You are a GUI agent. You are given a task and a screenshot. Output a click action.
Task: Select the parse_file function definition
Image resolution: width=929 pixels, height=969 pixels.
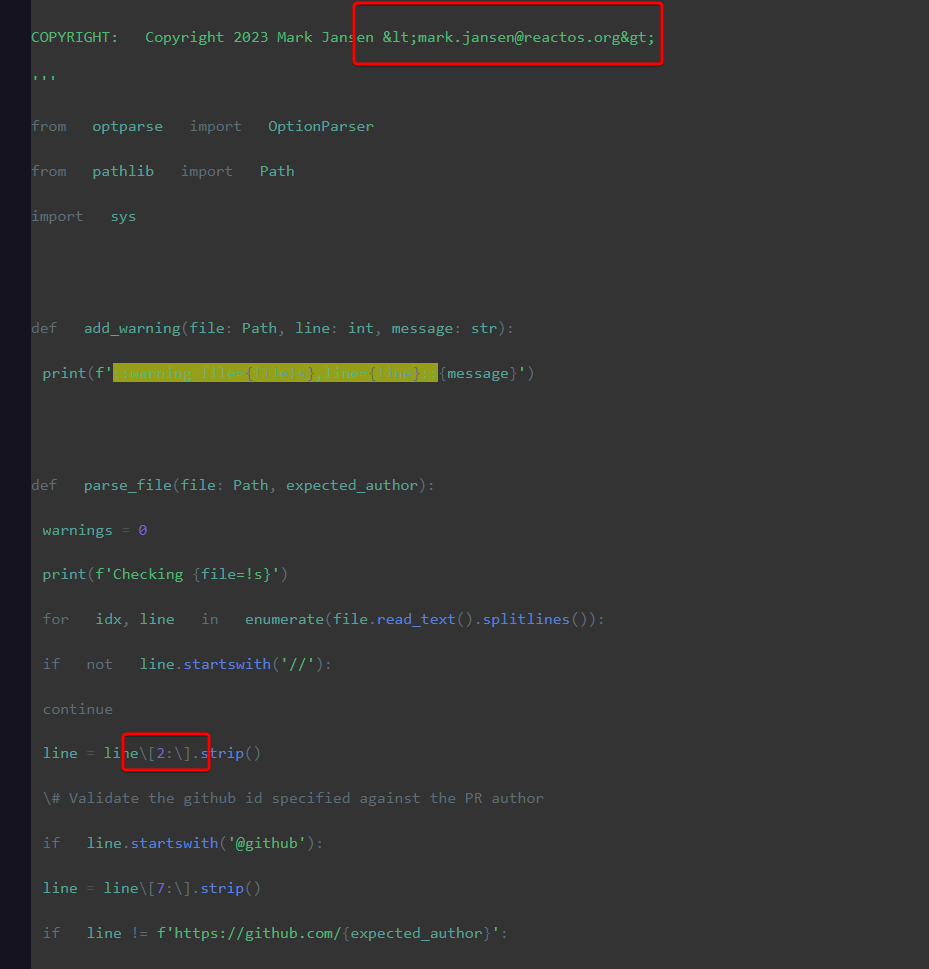click(127, 484)
